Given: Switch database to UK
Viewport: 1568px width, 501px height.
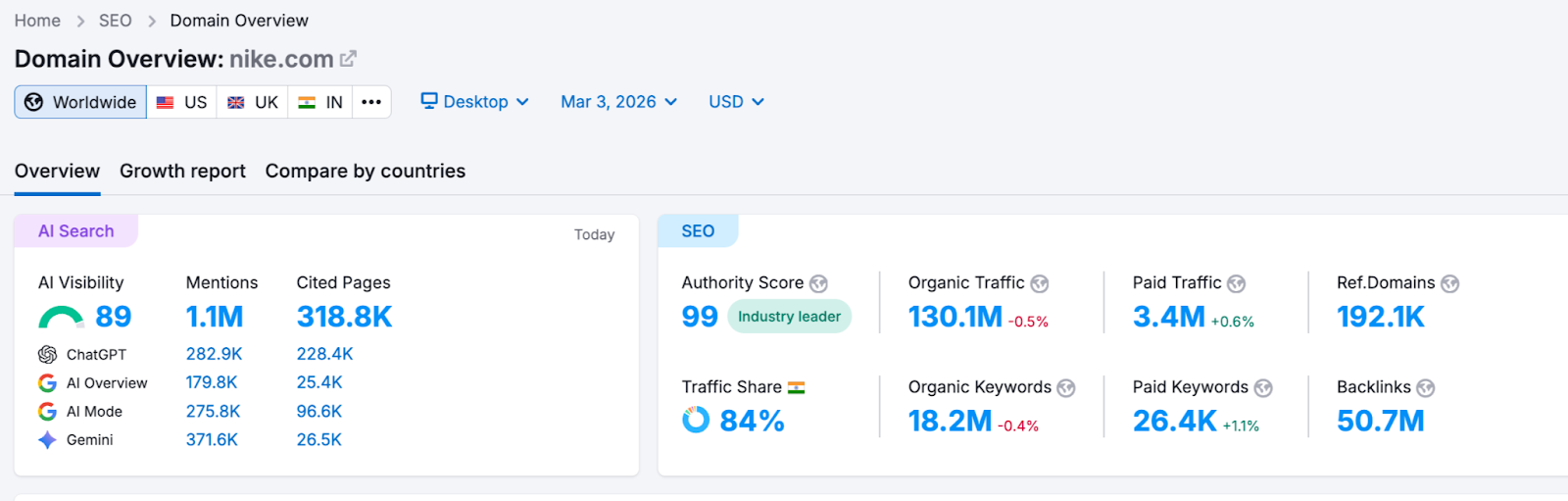Looking at the screenshot, I should [x=253, y=102].
